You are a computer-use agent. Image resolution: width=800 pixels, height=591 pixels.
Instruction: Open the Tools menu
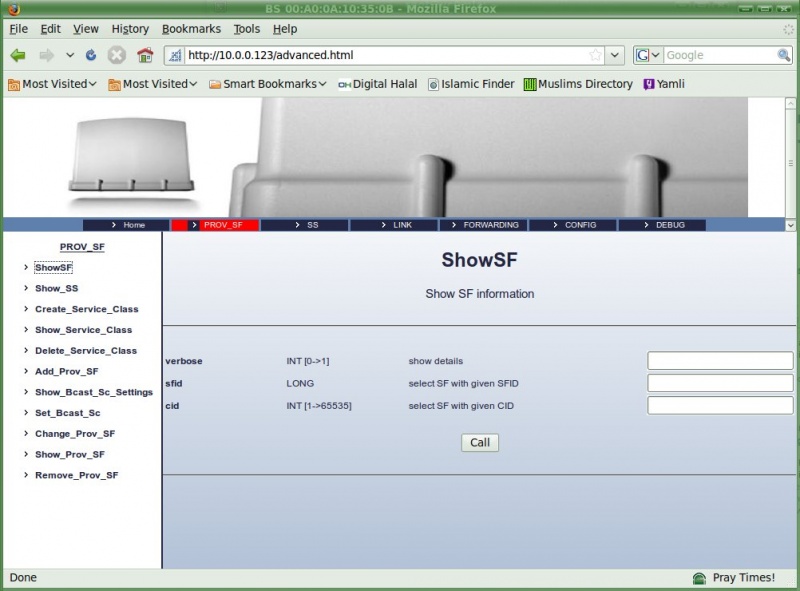[x=247, y=29]
